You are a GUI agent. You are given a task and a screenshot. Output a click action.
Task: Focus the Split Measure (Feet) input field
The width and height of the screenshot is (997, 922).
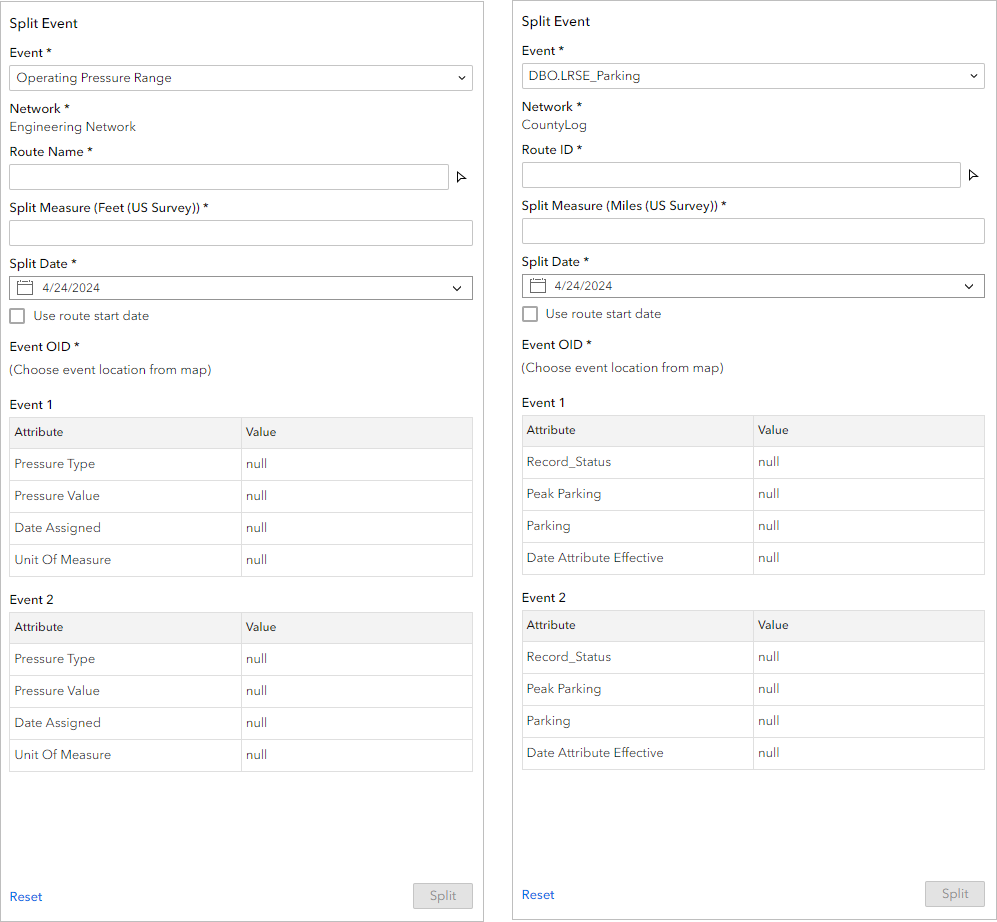[x=241, y=233]
